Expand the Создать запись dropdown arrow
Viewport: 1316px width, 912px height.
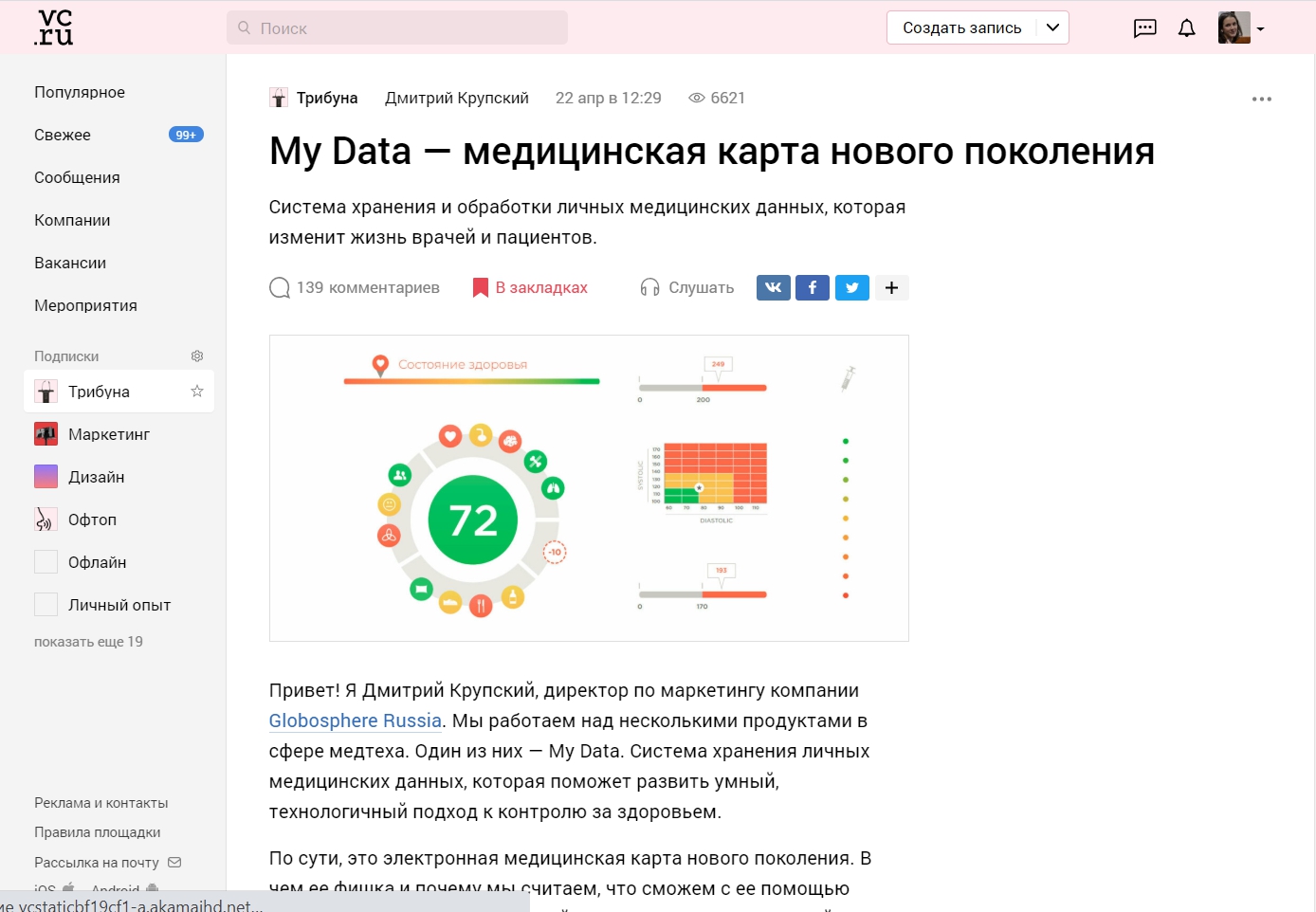[x=1052, y=27]
